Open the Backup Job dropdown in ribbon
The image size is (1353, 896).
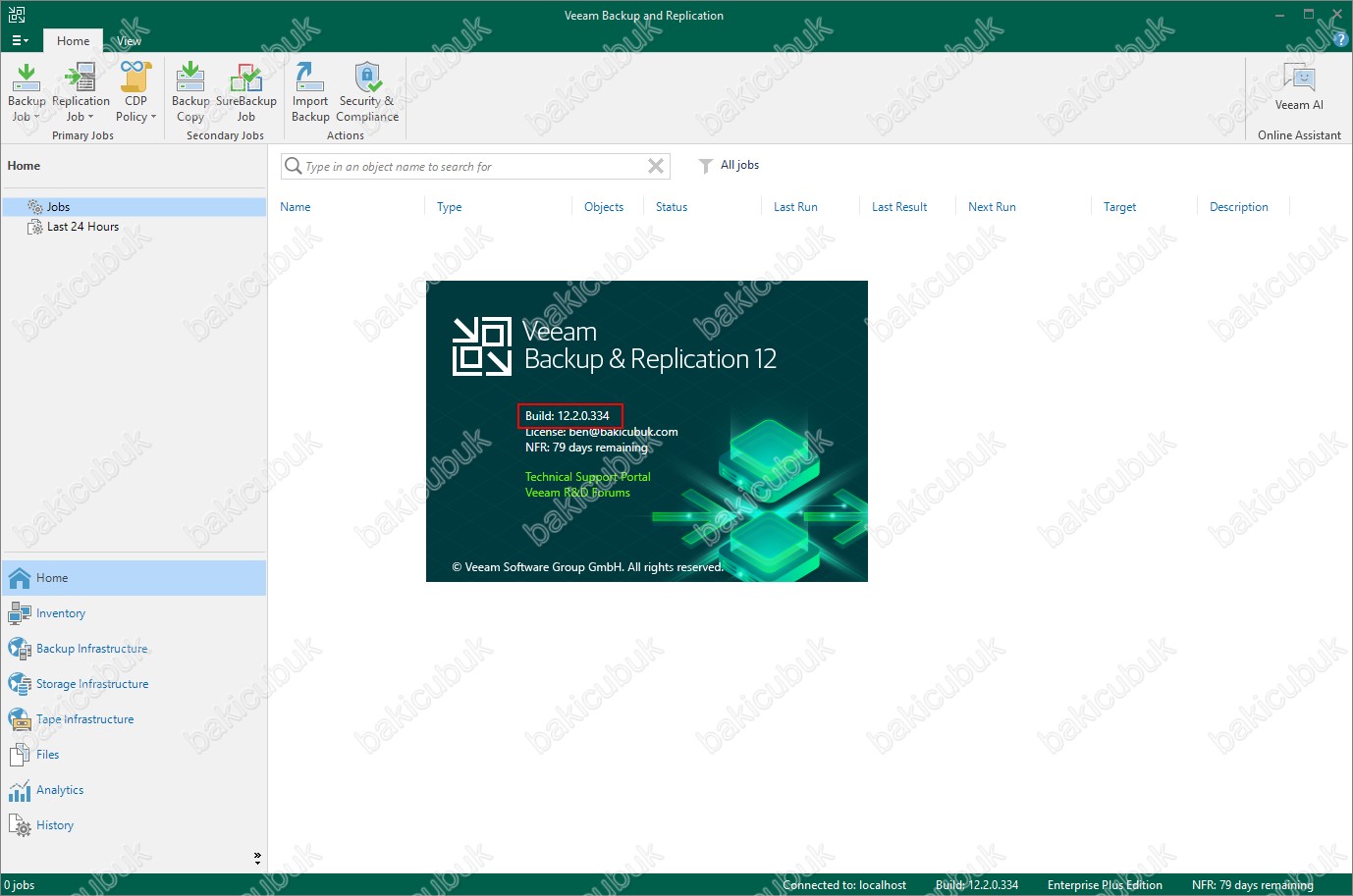click(x=27, y=92)
